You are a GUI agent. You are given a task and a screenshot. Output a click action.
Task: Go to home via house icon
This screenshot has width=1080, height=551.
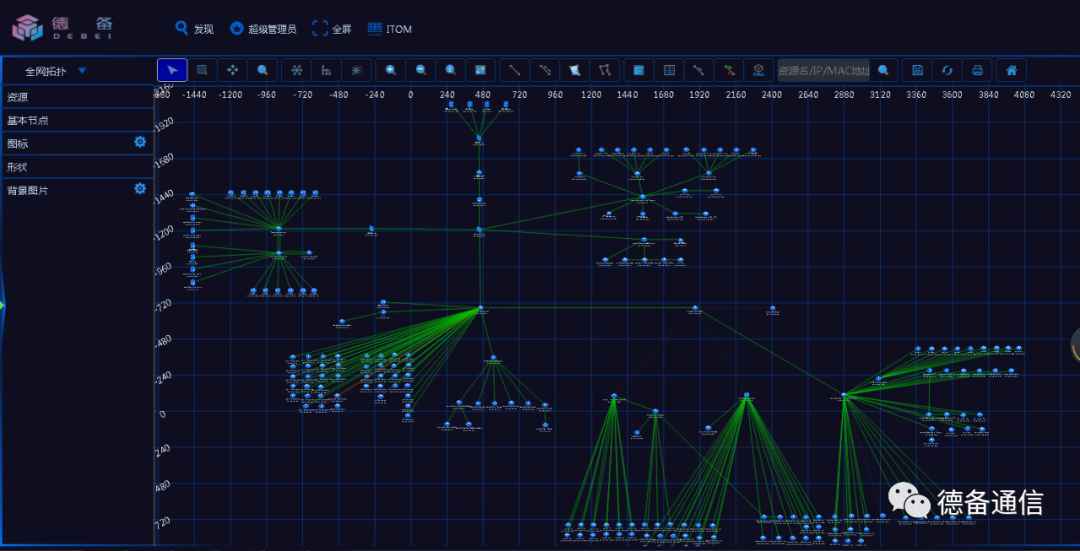[1011, 70]
